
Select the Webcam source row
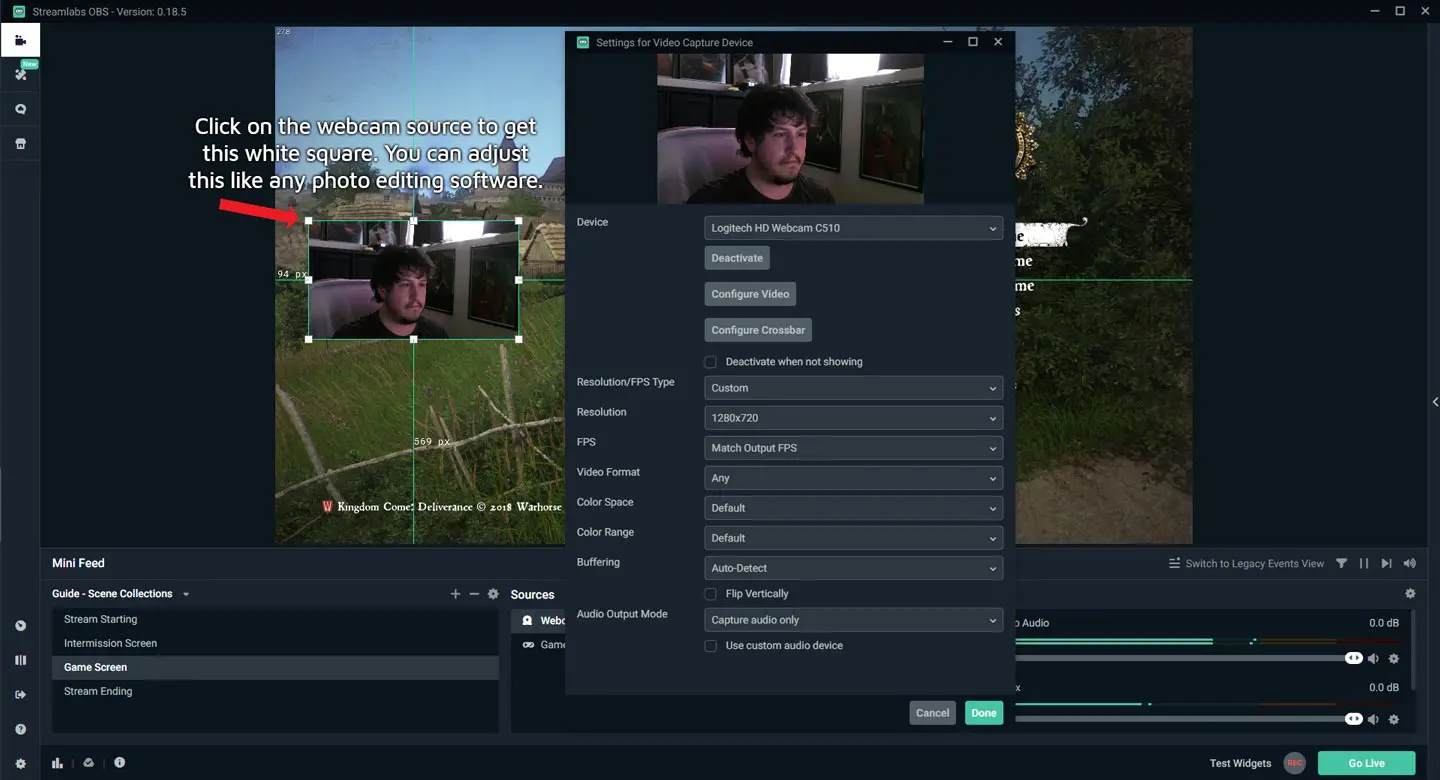click(x=540, y=620)
